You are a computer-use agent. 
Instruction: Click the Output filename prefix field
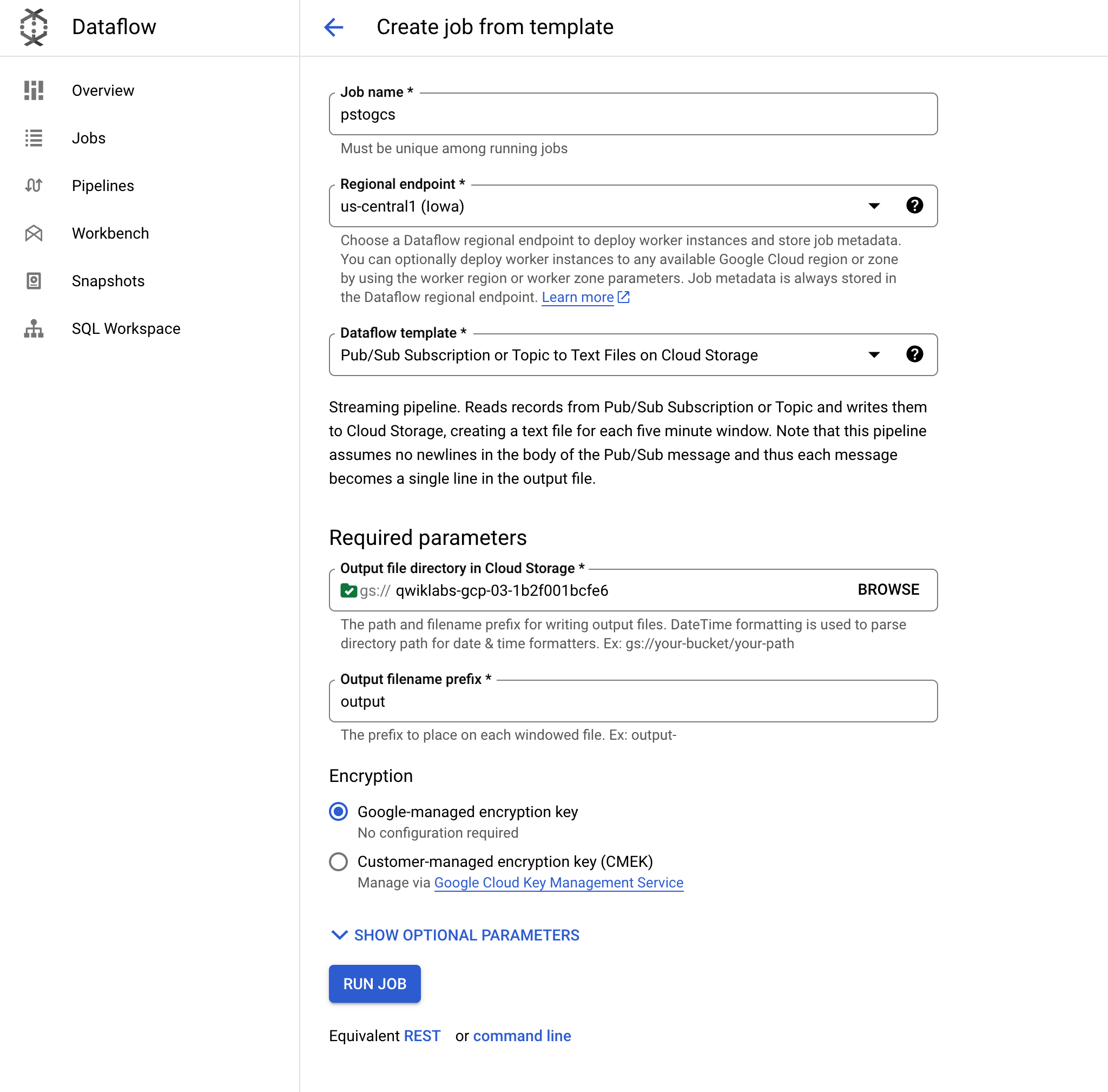pyautogui.click(x=633, y=701)
